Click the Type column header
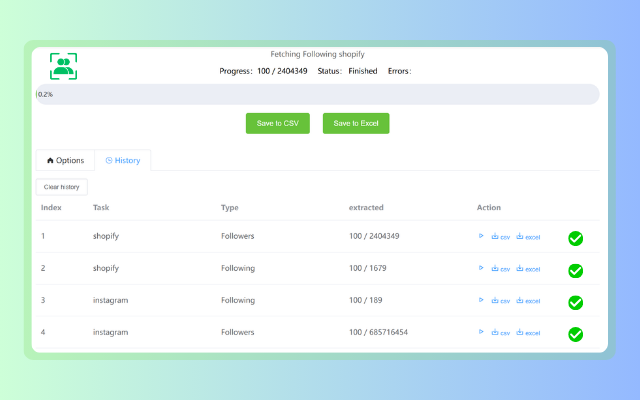 click(x=230, y=207)
